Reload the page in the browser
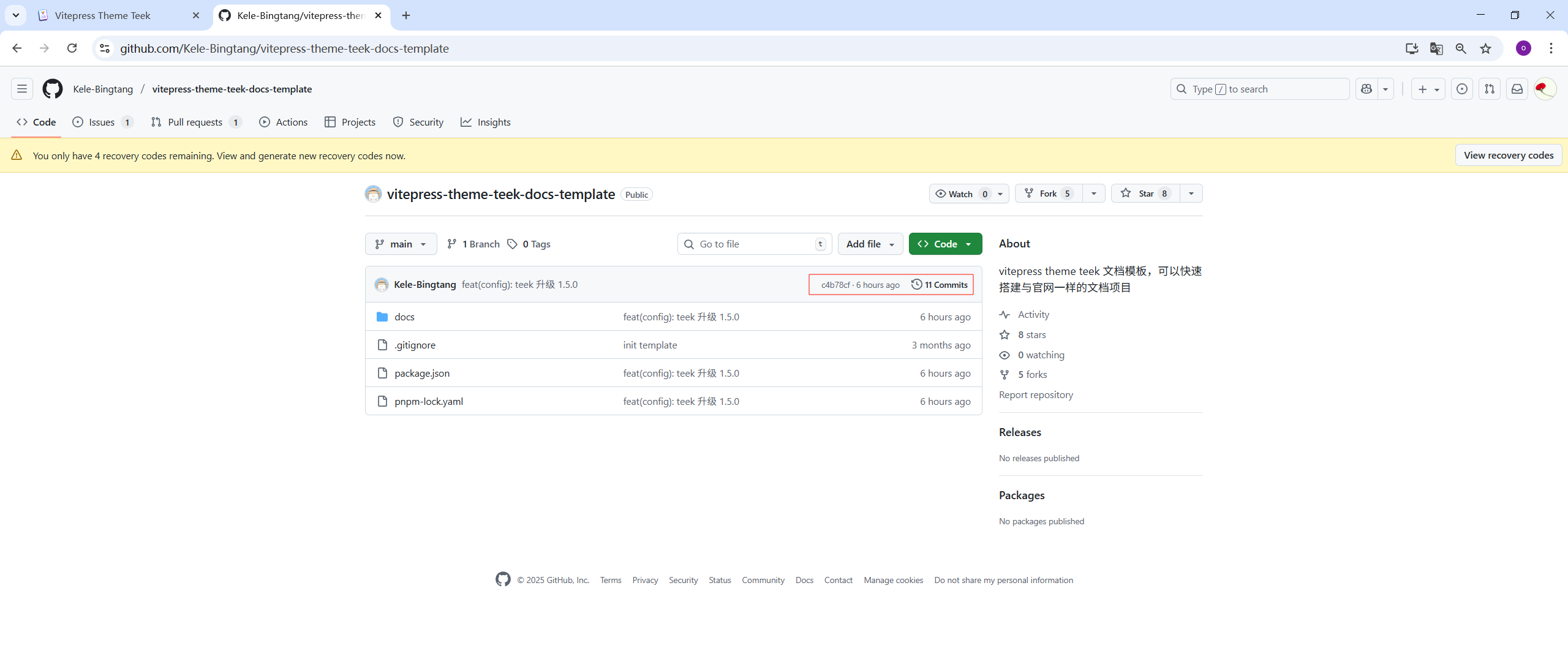Screen dimensions: 1568x659 72,48
